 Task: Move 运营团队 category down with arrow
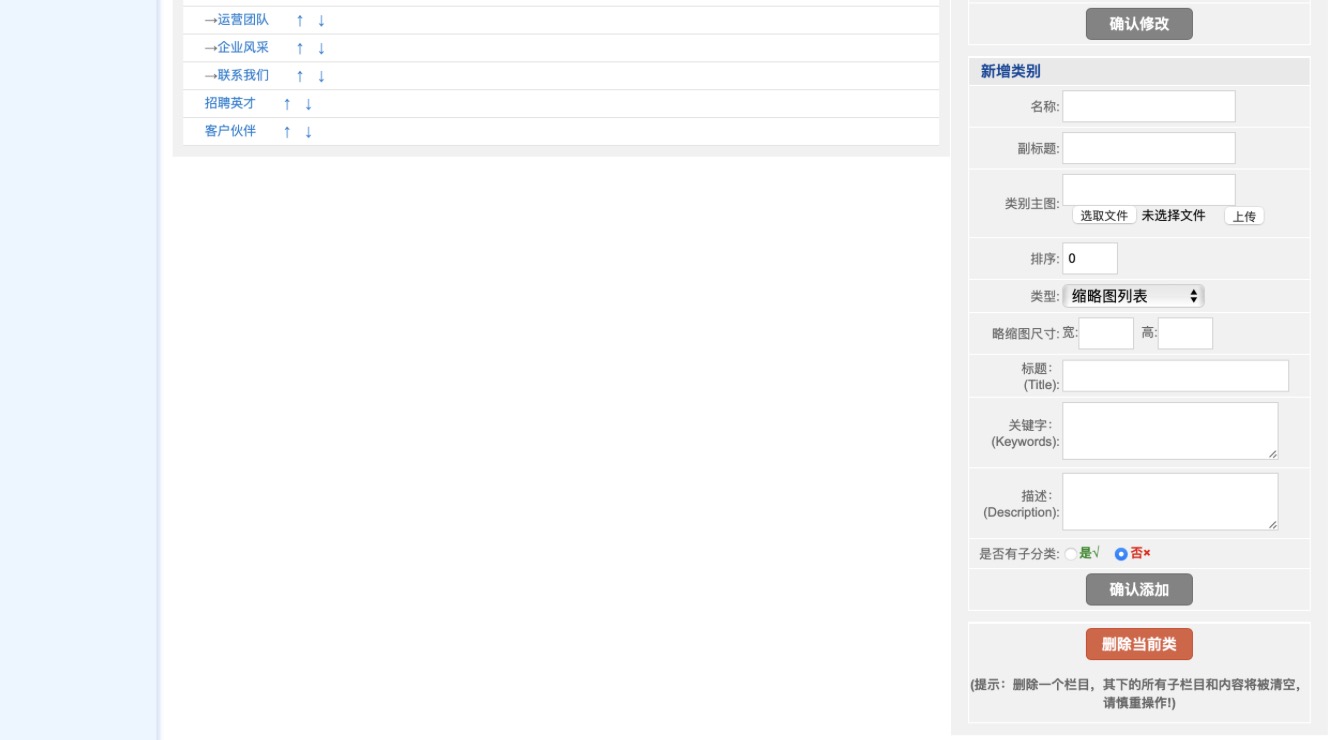(321, 21)
